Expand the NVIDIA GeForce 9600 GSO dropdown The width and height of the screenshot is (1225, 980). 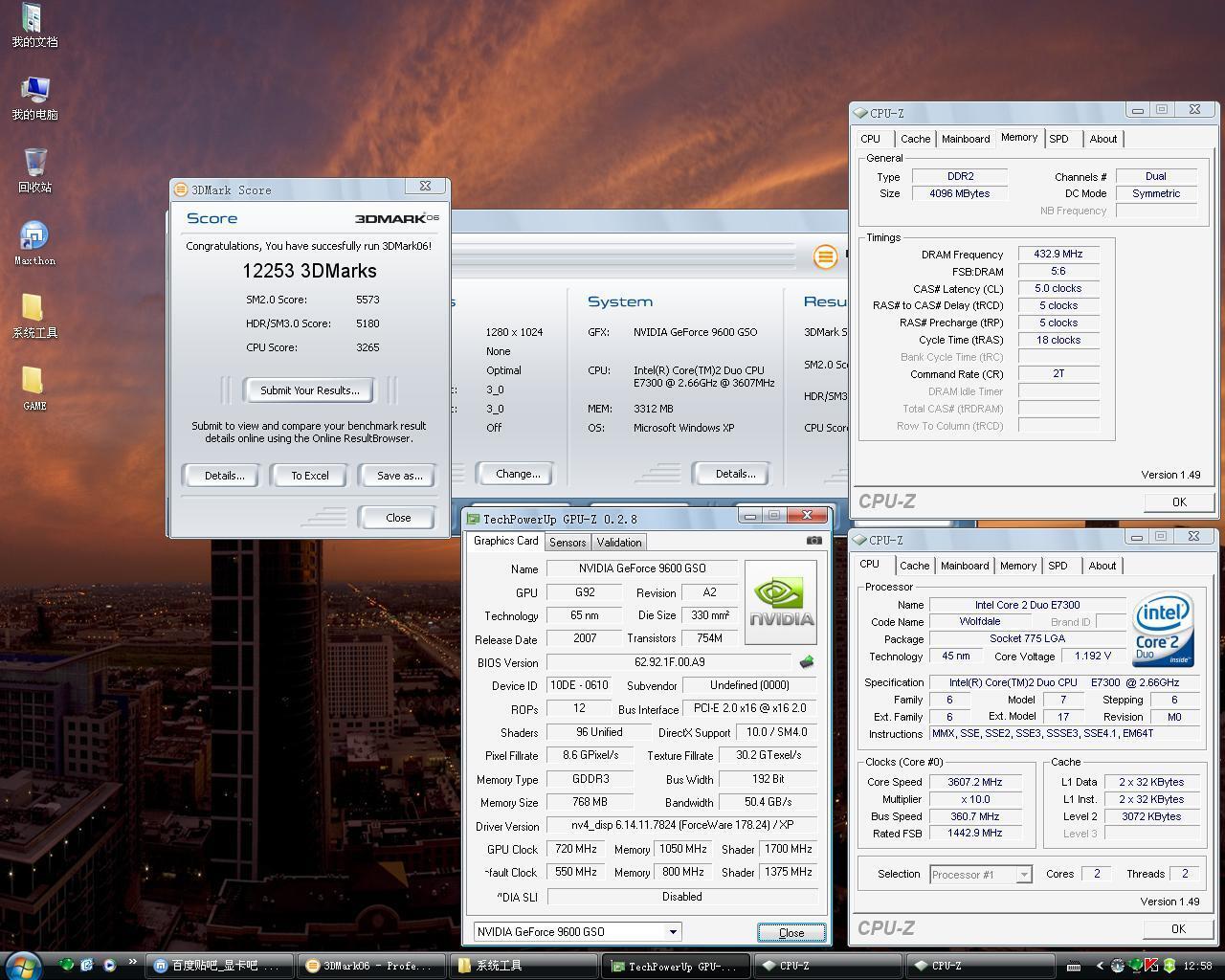[673, 932]
